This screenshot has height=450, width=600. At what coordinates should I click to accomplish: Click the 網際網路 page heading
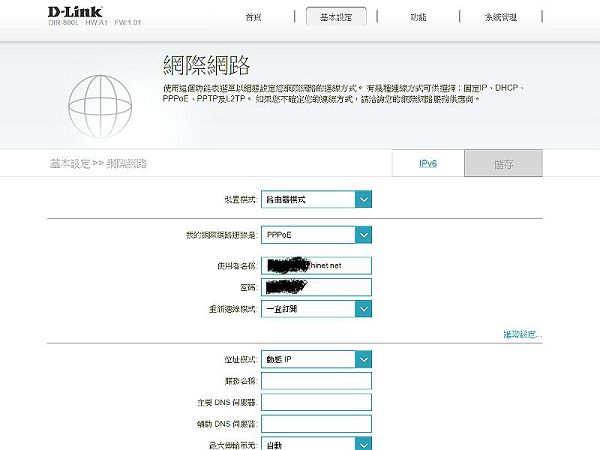[207, 65]
